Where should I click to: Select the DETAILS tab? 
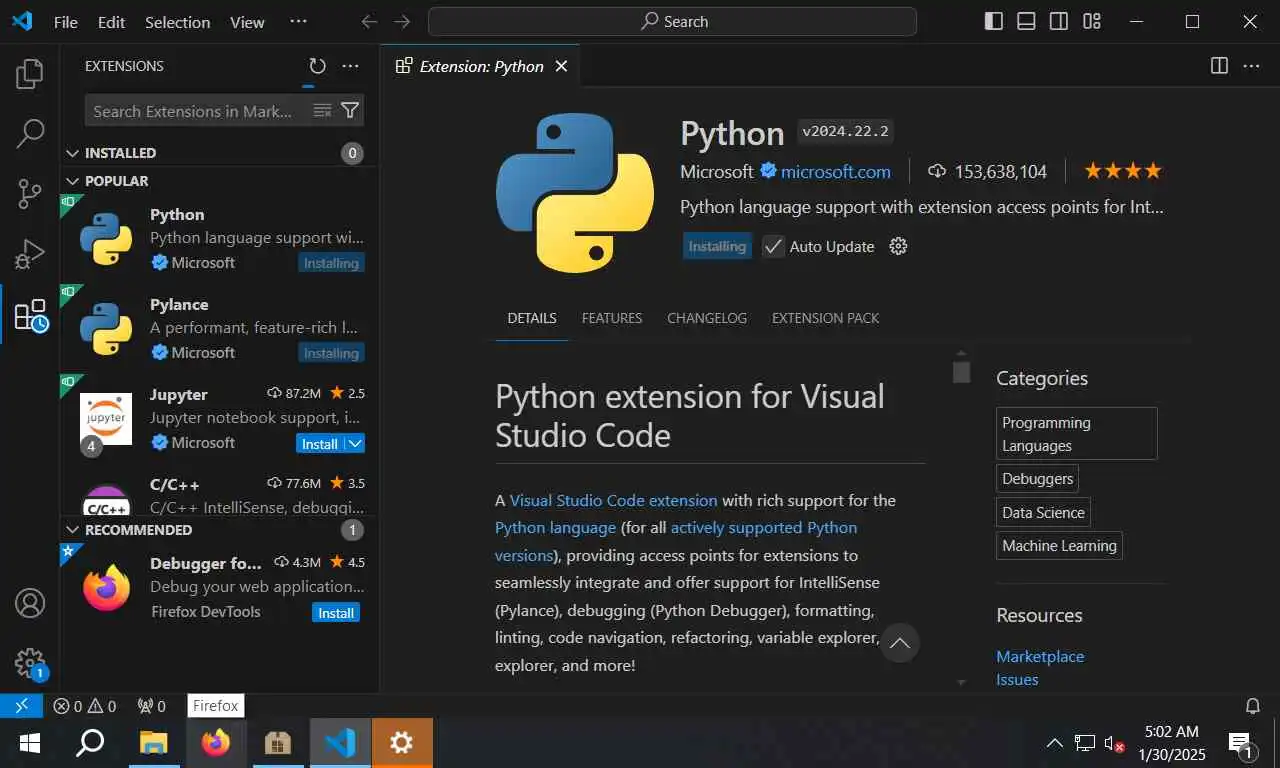tap(532, 318)
